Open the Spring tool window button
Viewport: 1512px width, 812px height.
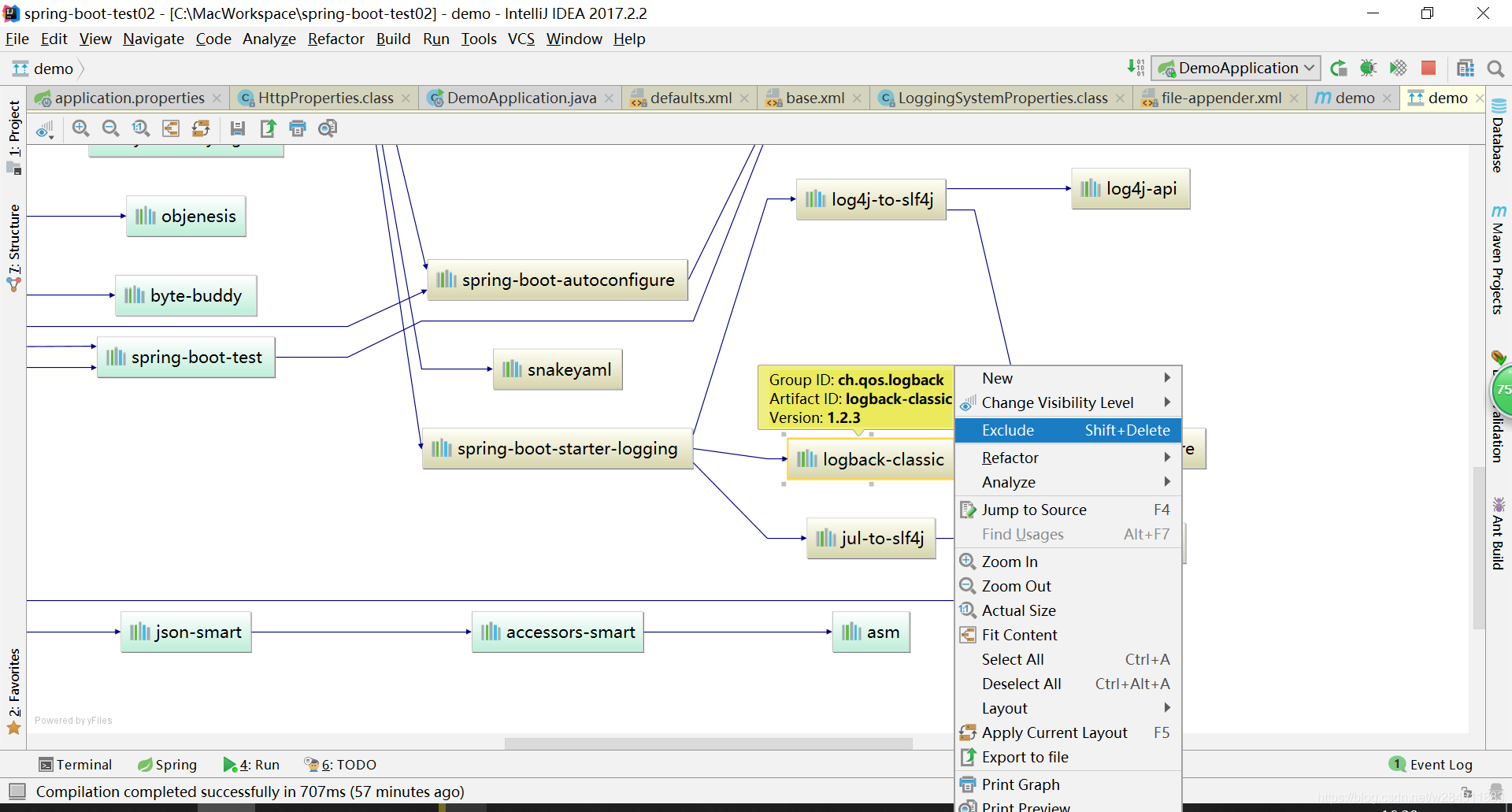pyautogui.click(x=167, y=764)
